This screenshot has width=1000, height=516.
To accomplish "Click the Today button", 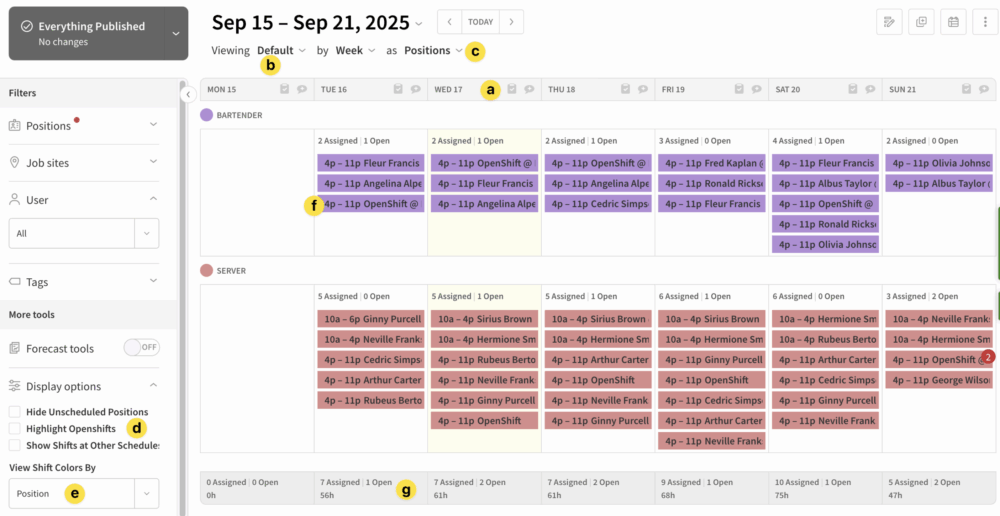I will coord(480,22).
